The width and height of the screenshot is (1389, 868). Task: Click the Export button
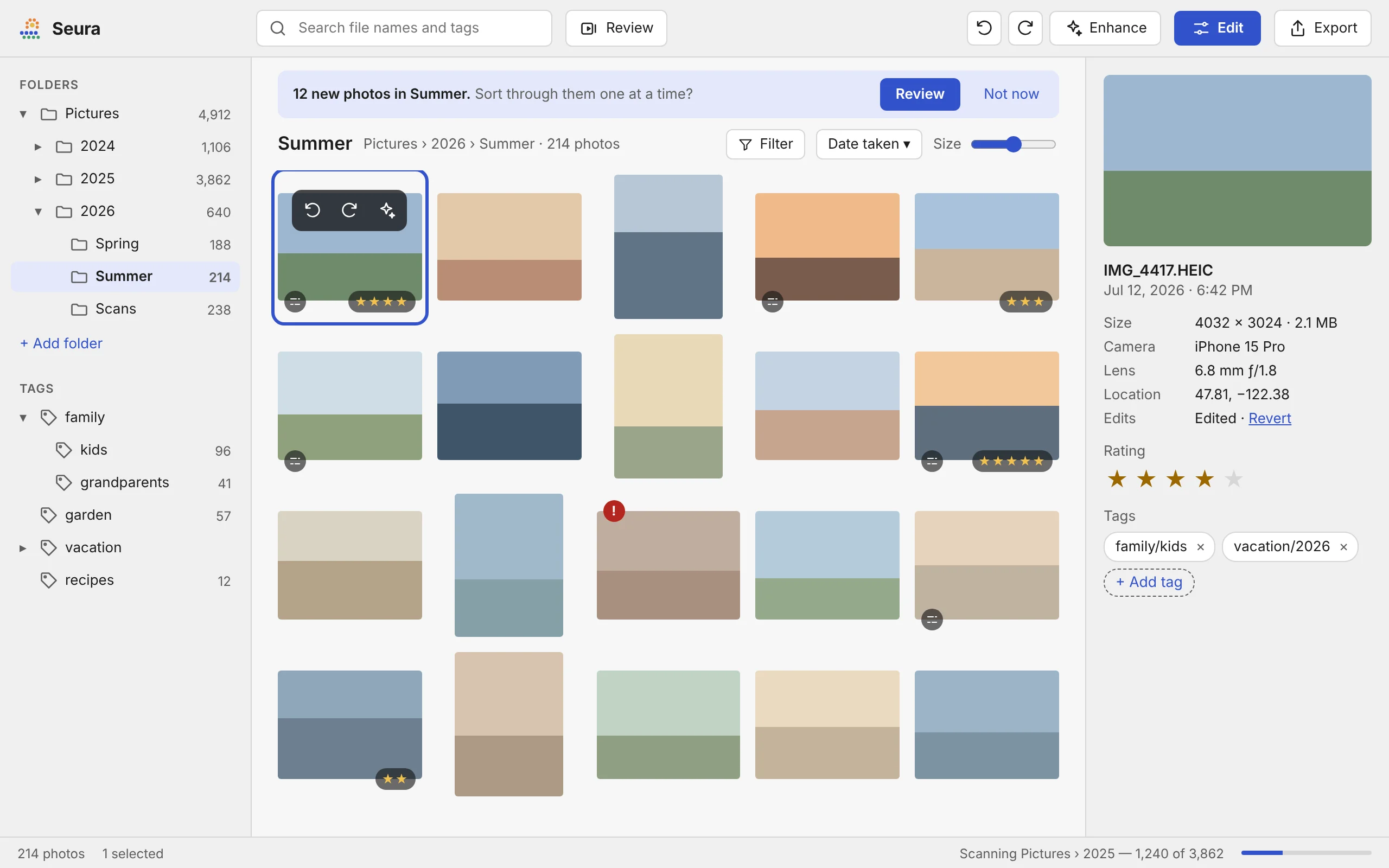(x=1322, y=28)
